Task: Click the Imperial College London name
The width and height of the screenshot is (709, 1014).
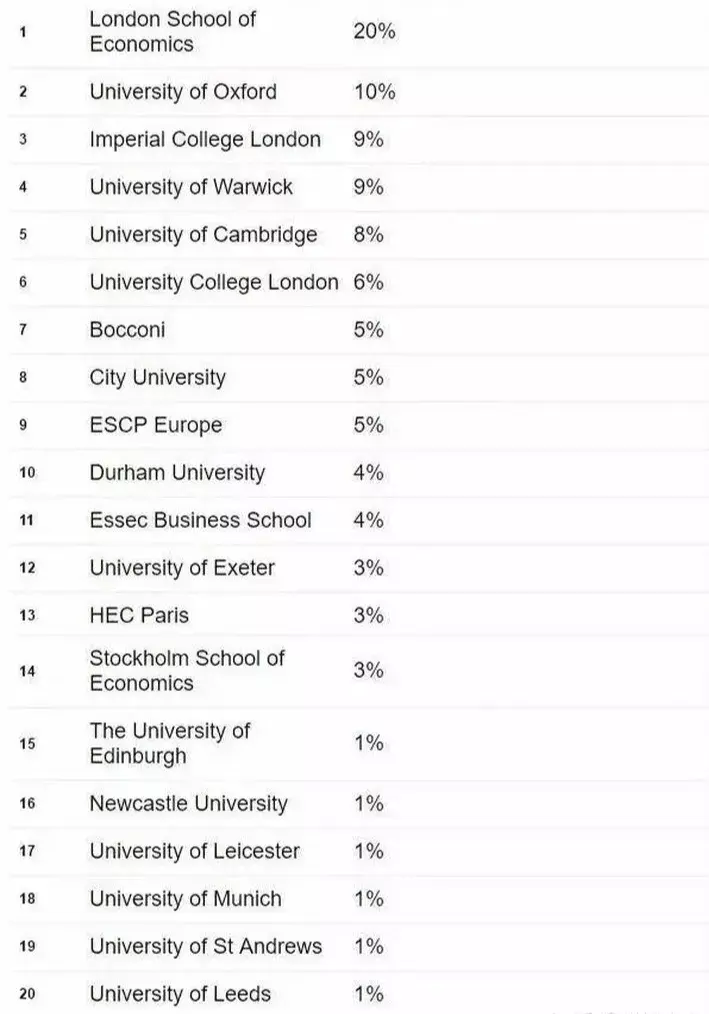Action: (205, 140)
